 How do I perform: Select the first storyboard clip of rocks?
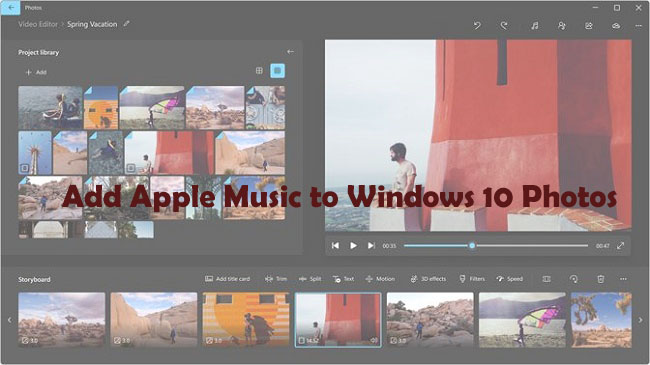pos(62,320)
